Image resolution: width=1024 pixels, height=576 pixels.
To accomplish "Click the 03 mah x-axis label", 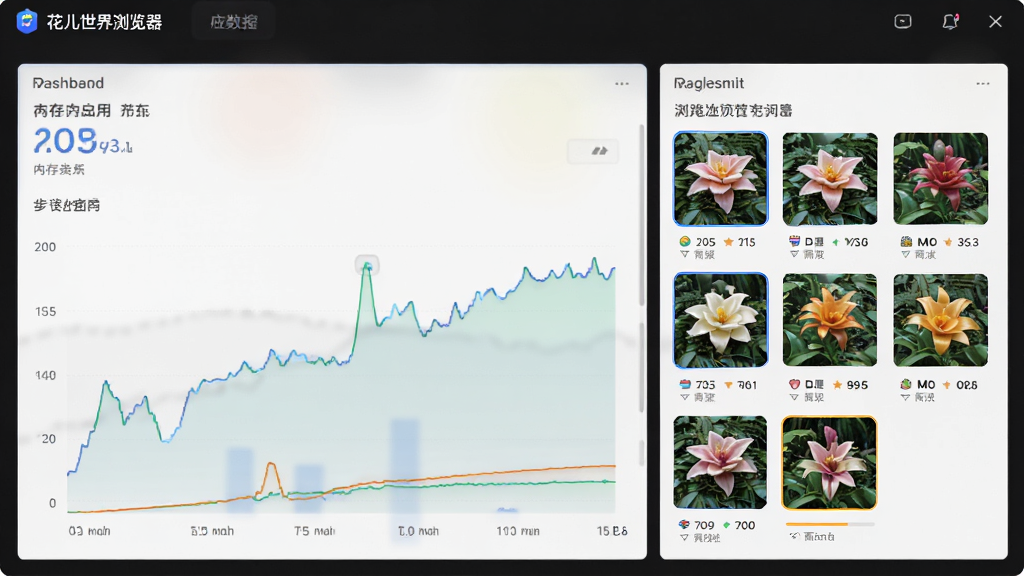I will 89,531.
